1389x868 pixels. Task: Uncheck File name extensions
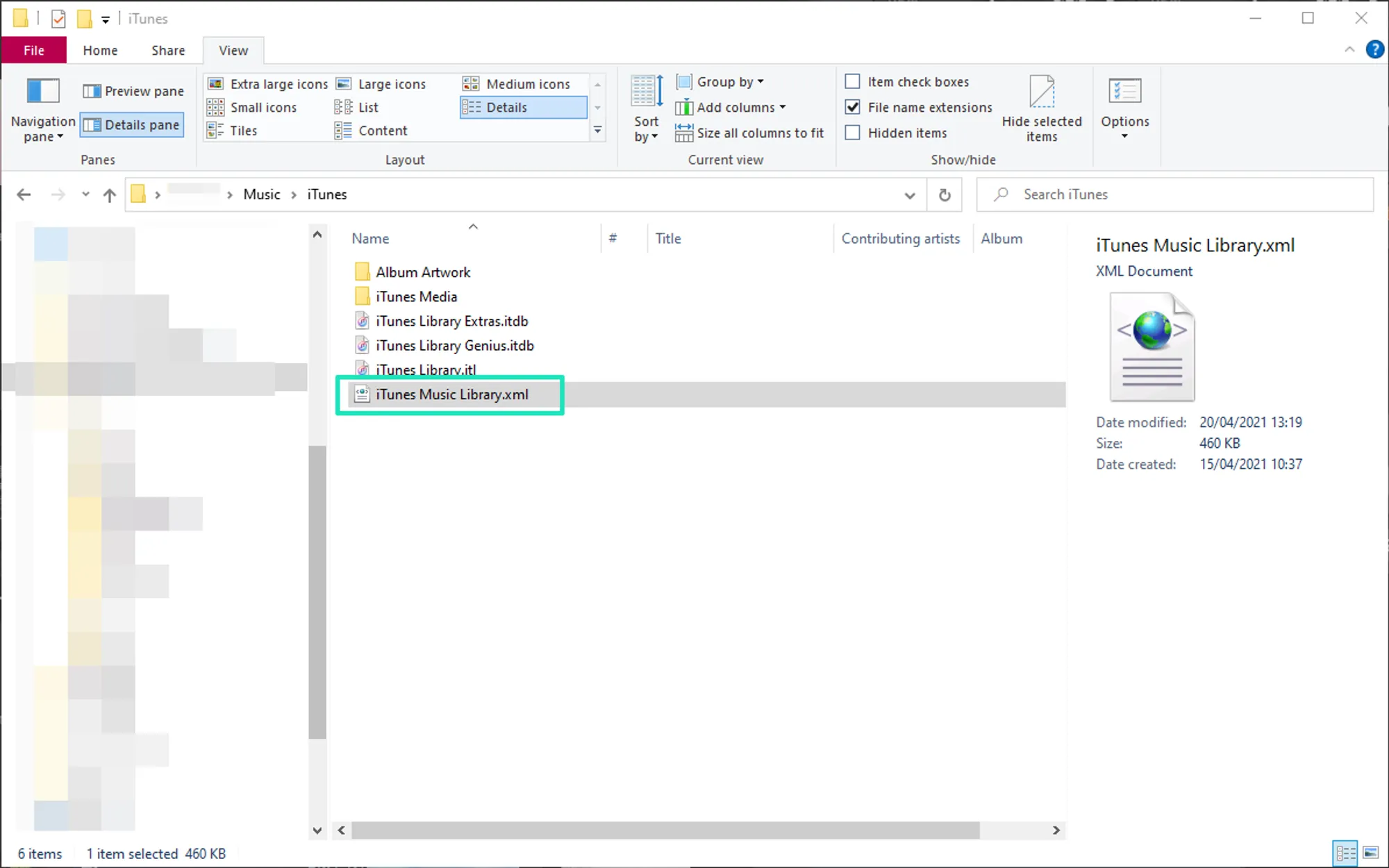tap(853, 108)
